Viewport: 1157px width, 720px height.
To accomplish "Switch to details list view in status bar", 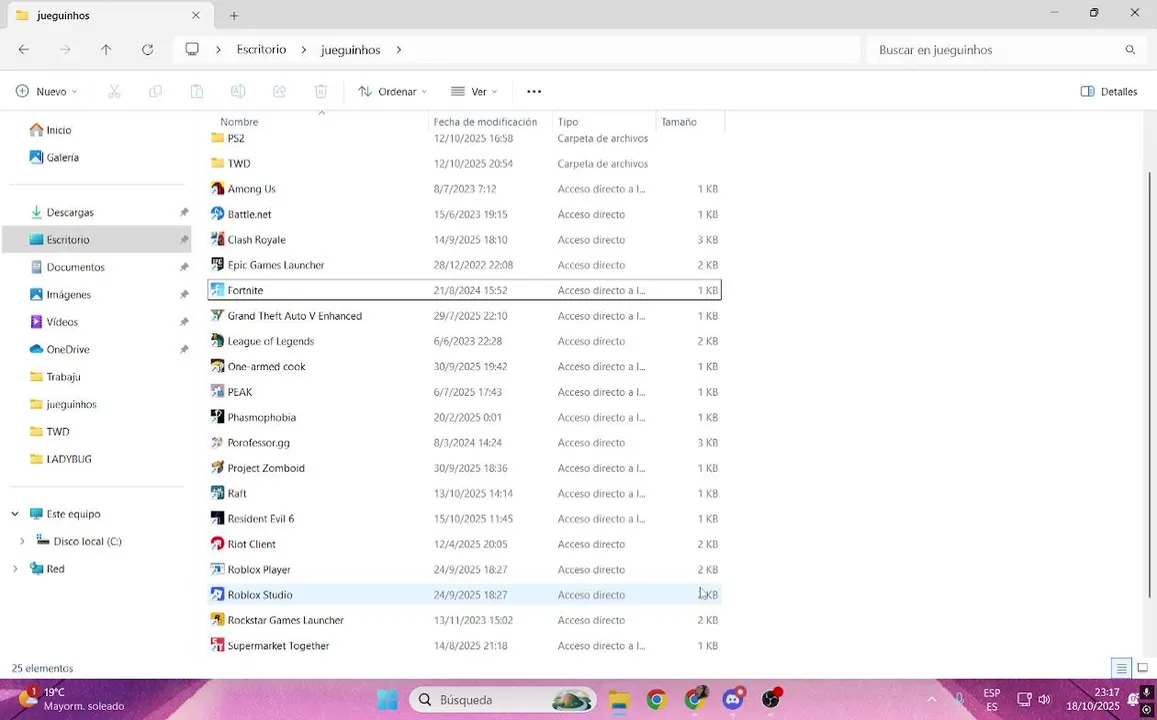I will (x=1121, y=668).
